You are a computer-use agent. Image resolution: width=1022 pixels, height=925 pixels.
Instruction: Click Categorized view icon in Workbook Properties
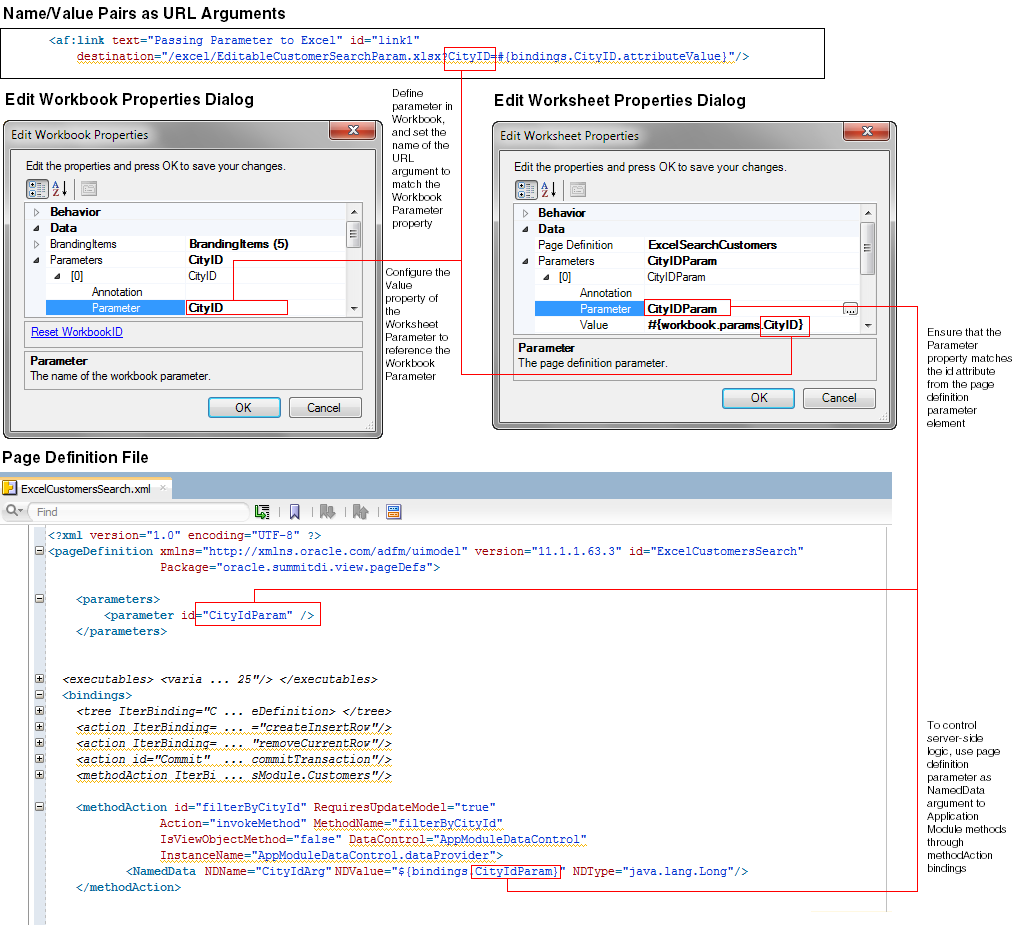(x=37, y=189)
